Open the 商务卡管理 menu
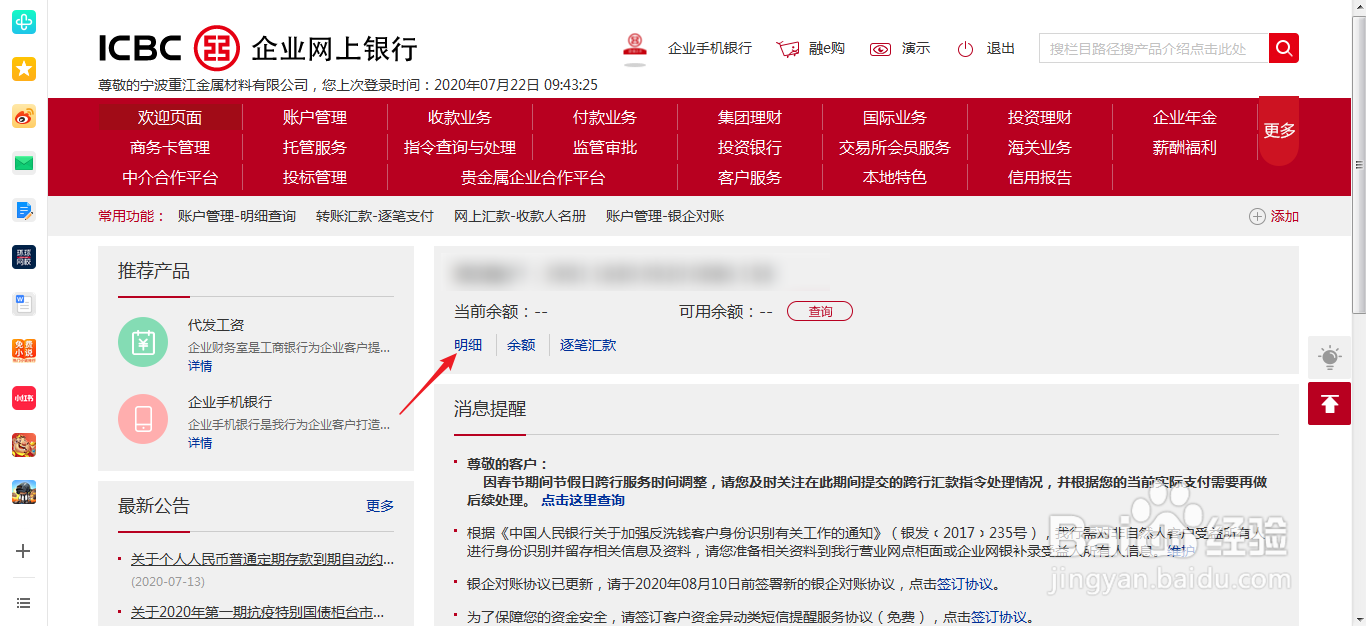Viewport: 1366px width, 626px height. point(170,147)
